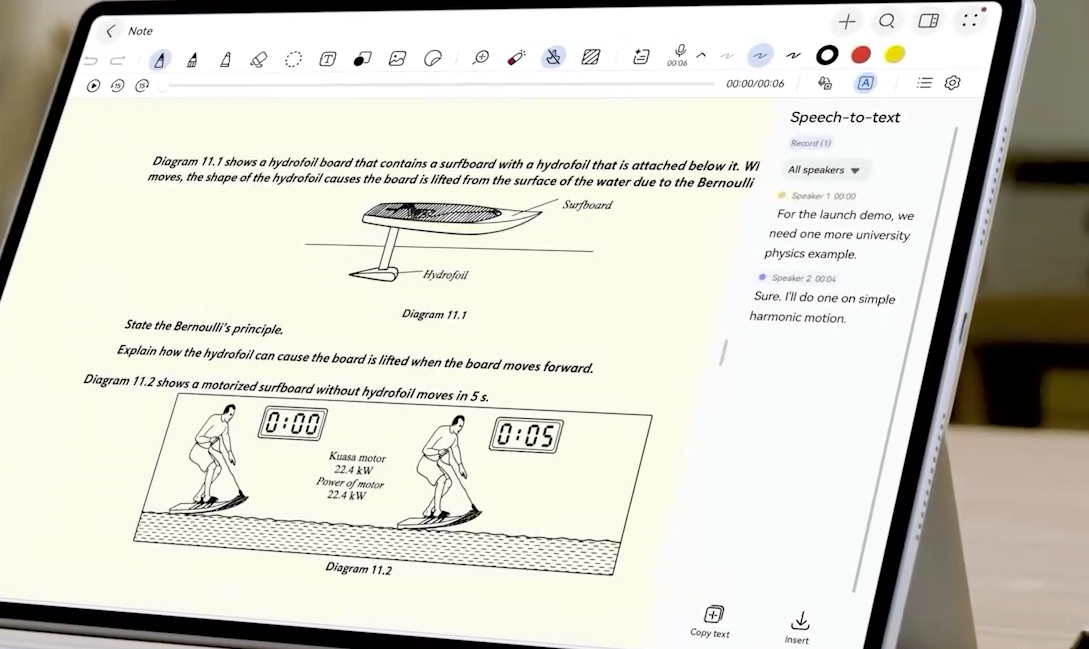This screenshot has width=1089, height=649.
Task: Pick the yellow pen color
Action: [895, 54]
